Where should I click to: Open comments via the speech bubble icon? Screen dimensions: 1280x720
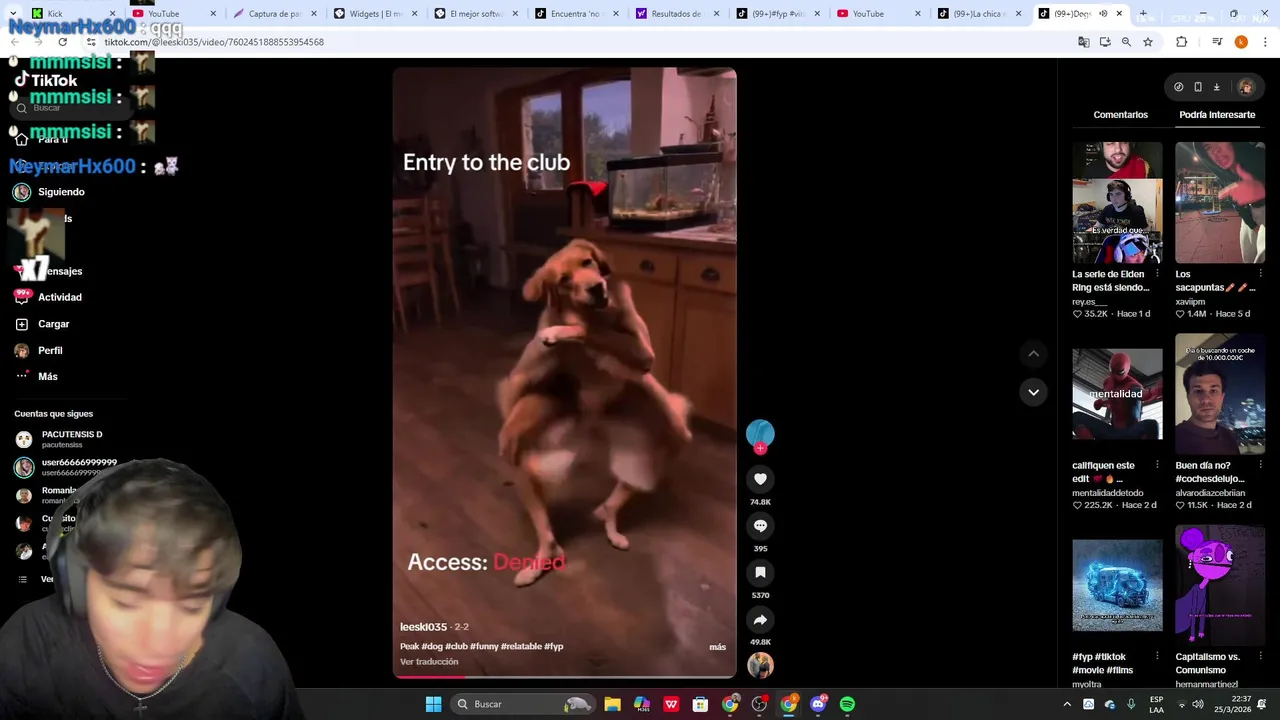(760, 526)
